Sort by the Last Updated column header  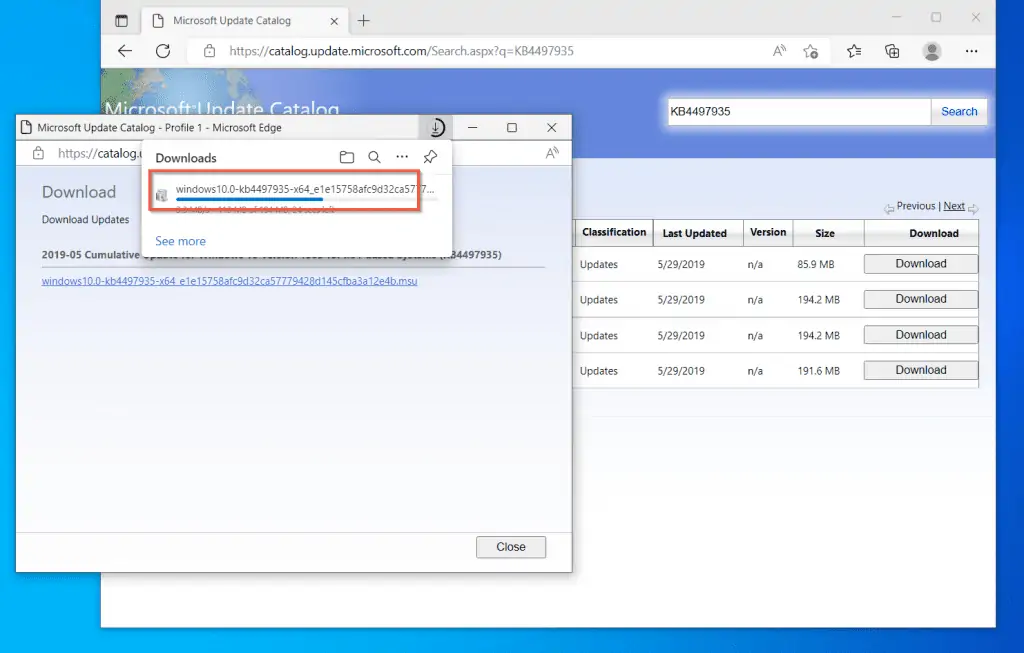pos(694,233)
